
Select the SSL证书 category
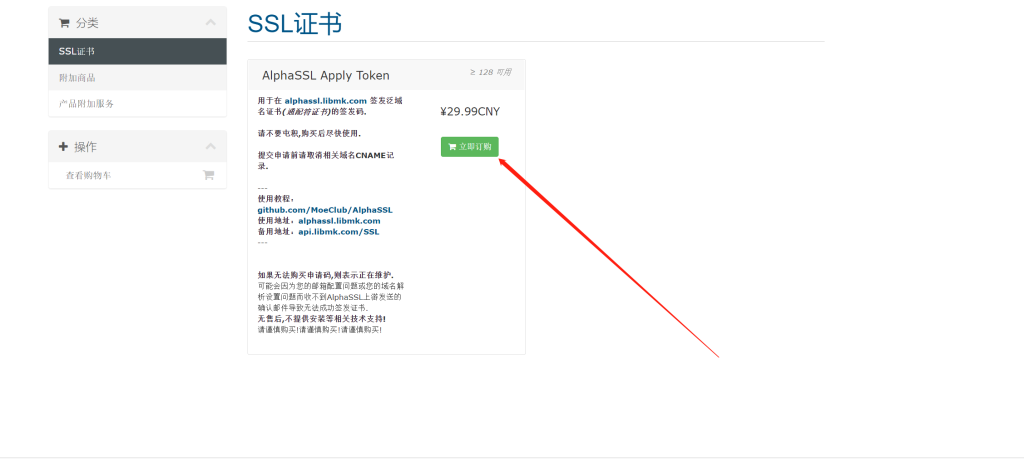pyautogui.click(x=137, y=51)
